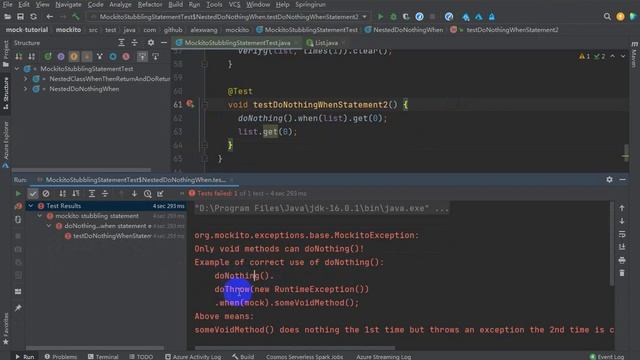This screenshot has height=360, width=640.
Task: Open Terminal tool window button
Action: pyautogui.click(x=103, y=356)
